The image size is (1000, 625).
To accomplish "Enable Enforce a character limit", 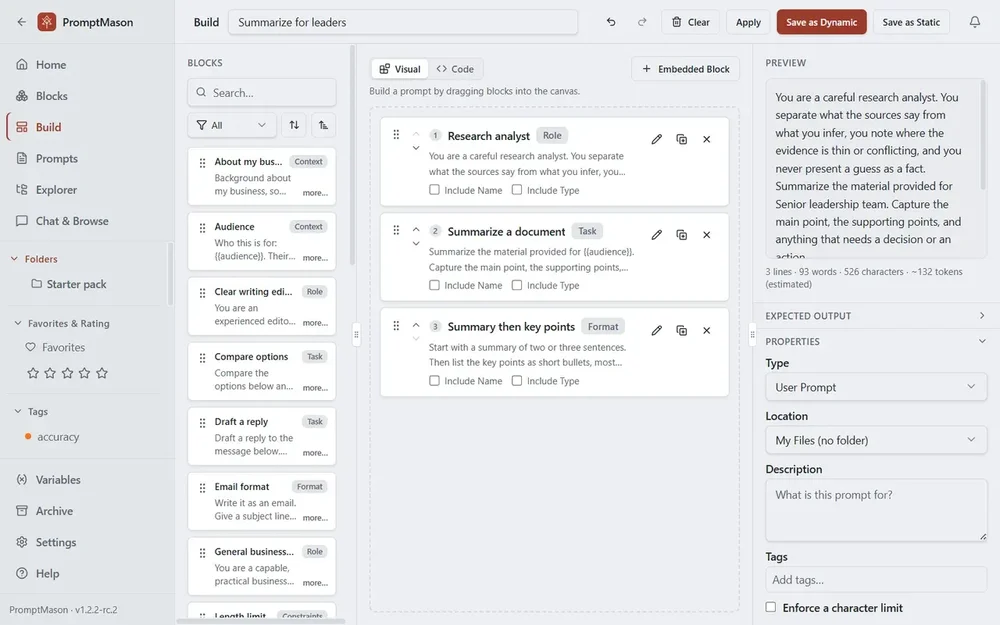I will click(x=770, y=607).
